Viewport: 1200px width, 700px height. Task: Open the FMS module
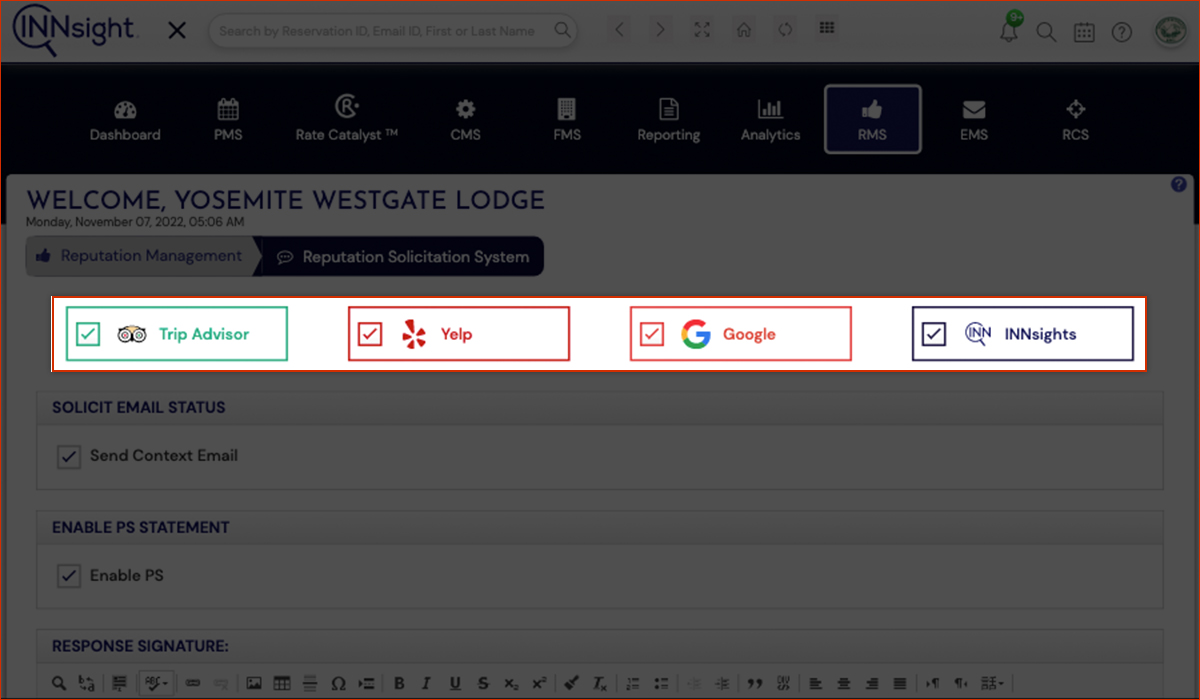[566, 120]
